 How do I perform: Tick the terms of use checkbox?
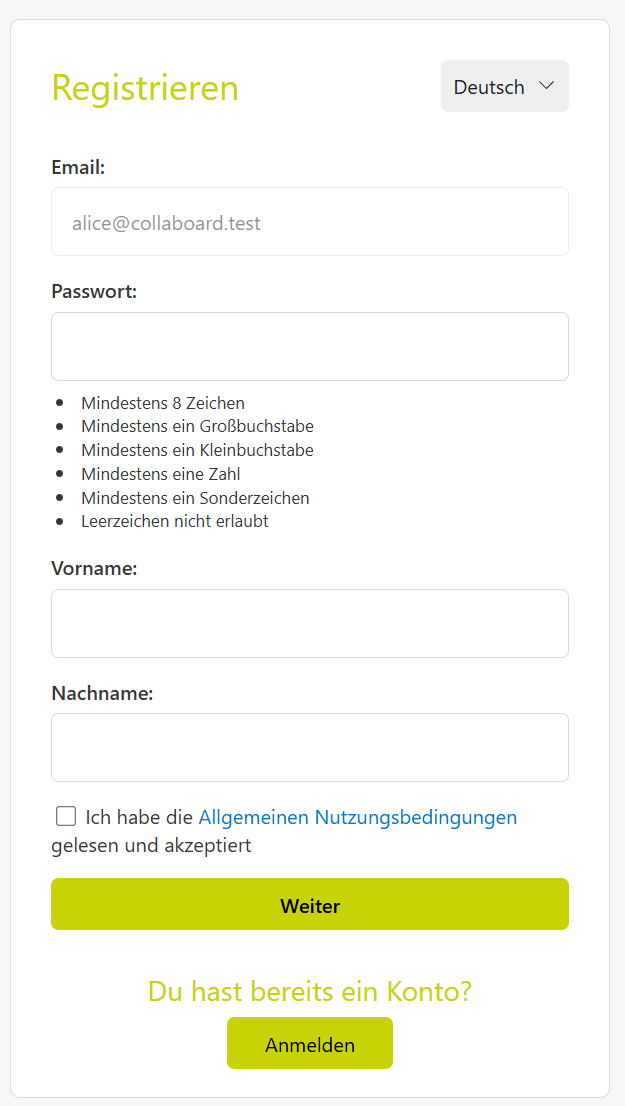pos(66,816)
